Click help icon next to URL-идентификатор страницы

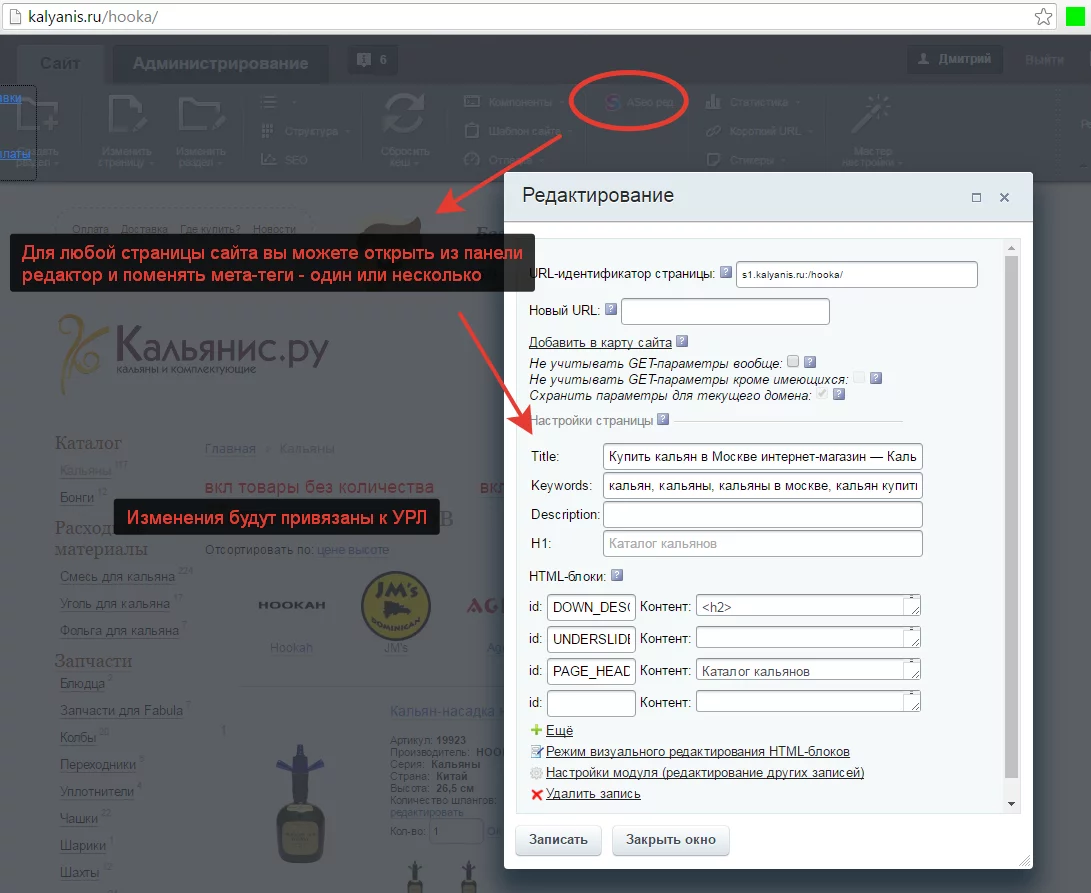coord(726,273)
